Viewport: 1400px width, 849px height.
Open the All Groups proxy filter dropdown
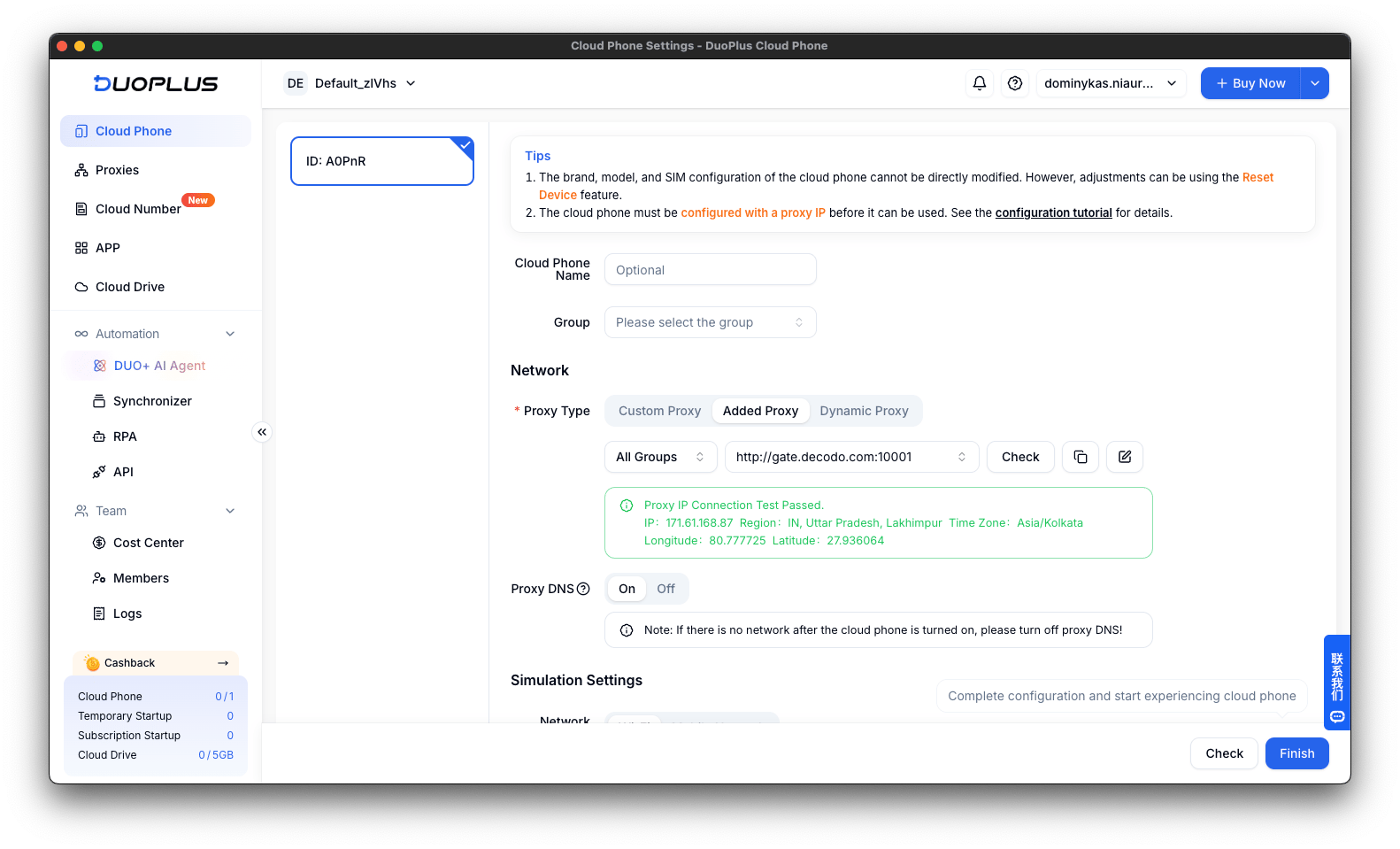[x=661, y=457]
